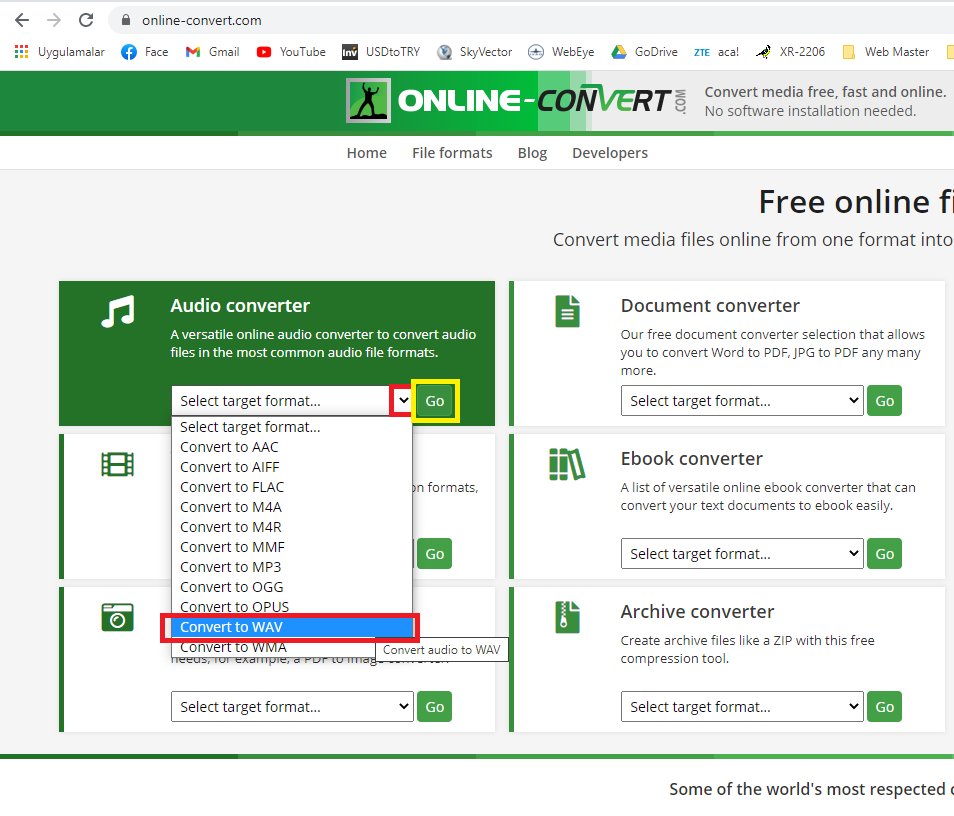The image size is (954, 816).
Task: Open the File formats menu item
Action: click(452, 153)
